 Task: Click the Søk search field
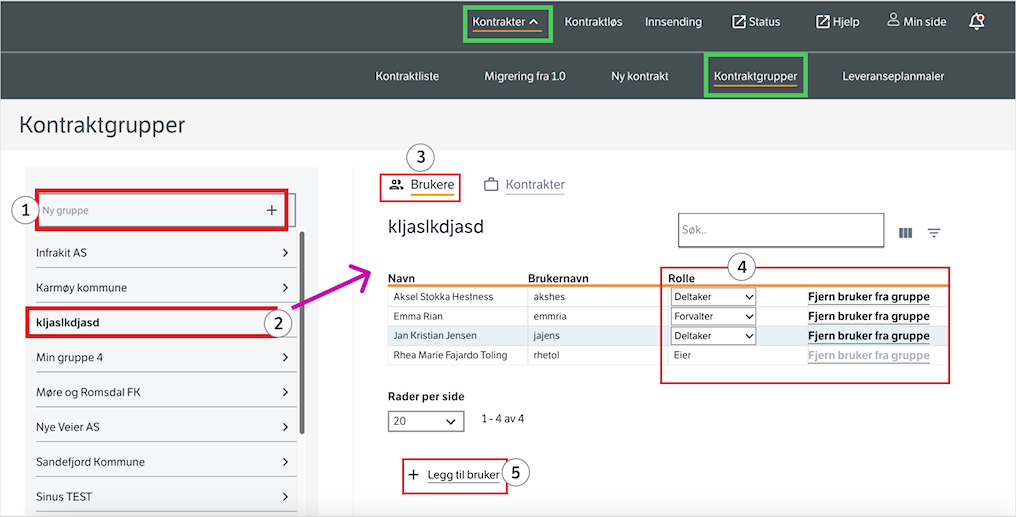pyautogui.click(x=781, y=230)
